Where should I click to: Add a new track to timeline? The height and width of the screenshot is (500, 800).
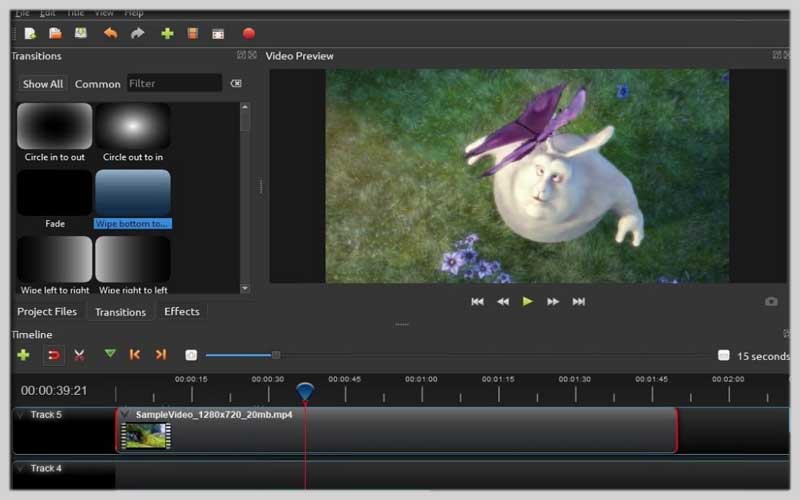23,355
